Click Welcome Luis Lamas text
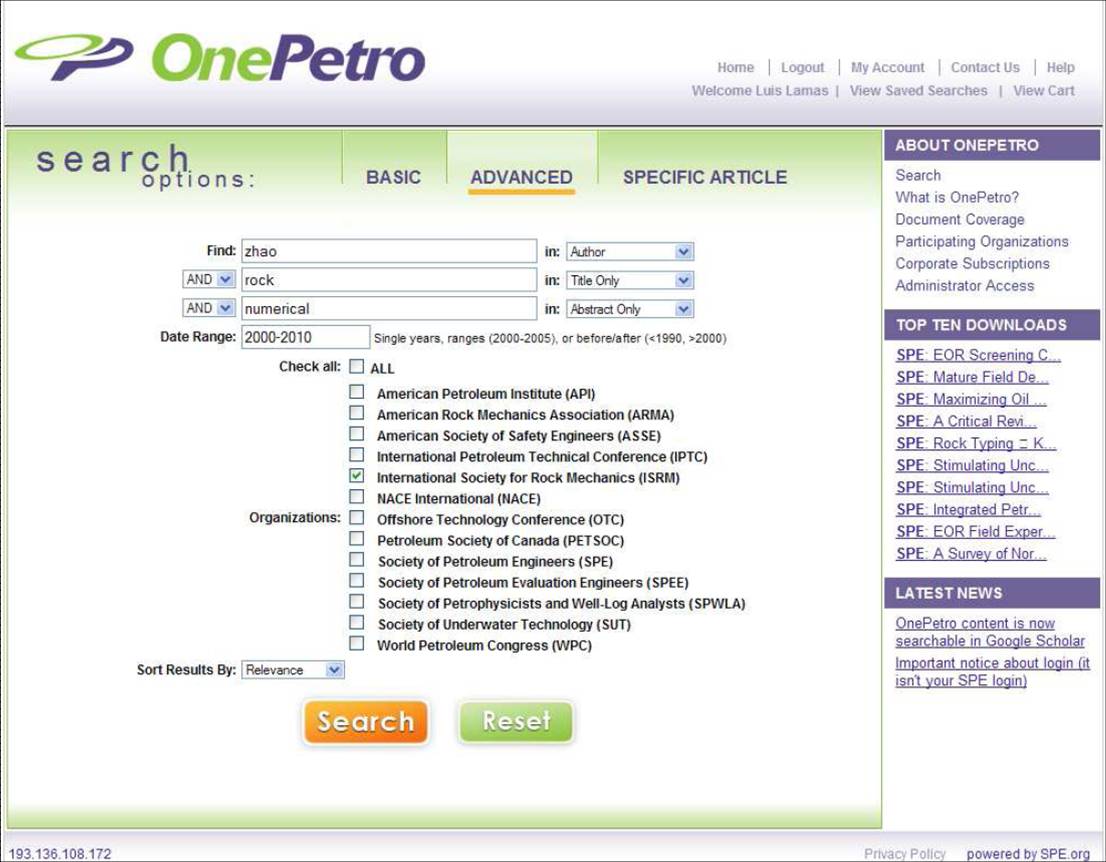Image resolution: width=1106 pixels, height=862 pixels. [x=760, y=91]
